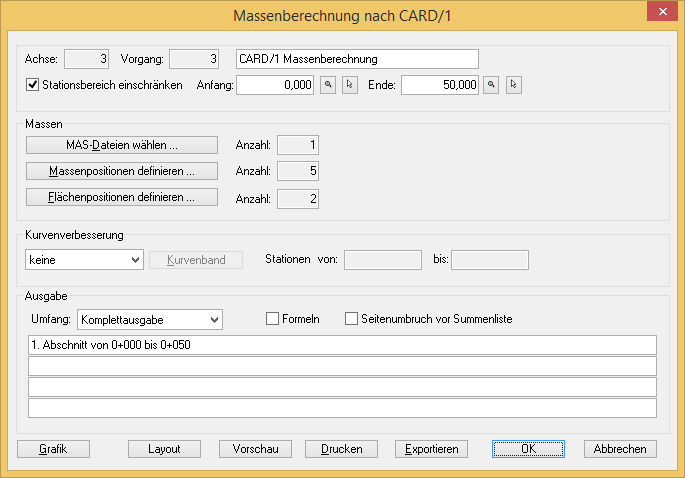
Task: Click the Anzahl field showing 1
Action: pos(298,145)
